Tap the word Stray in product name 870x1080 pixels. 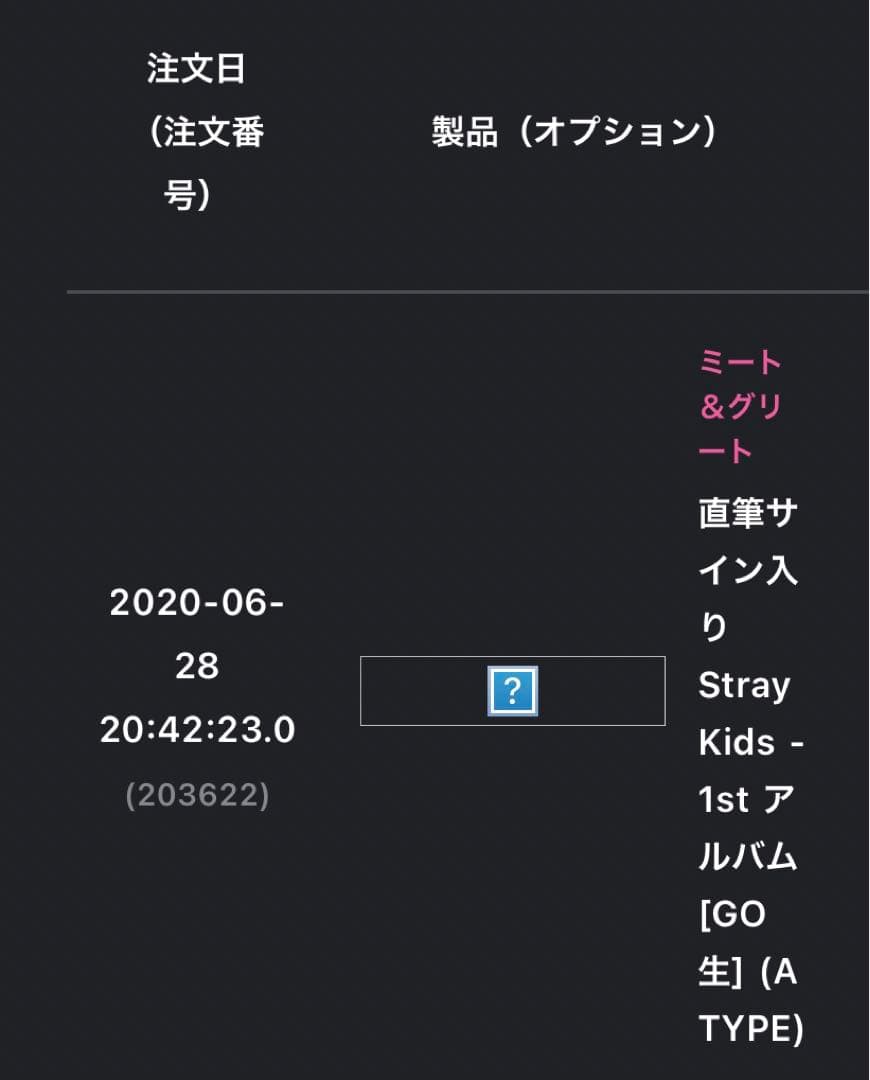(x=744, y=686)
